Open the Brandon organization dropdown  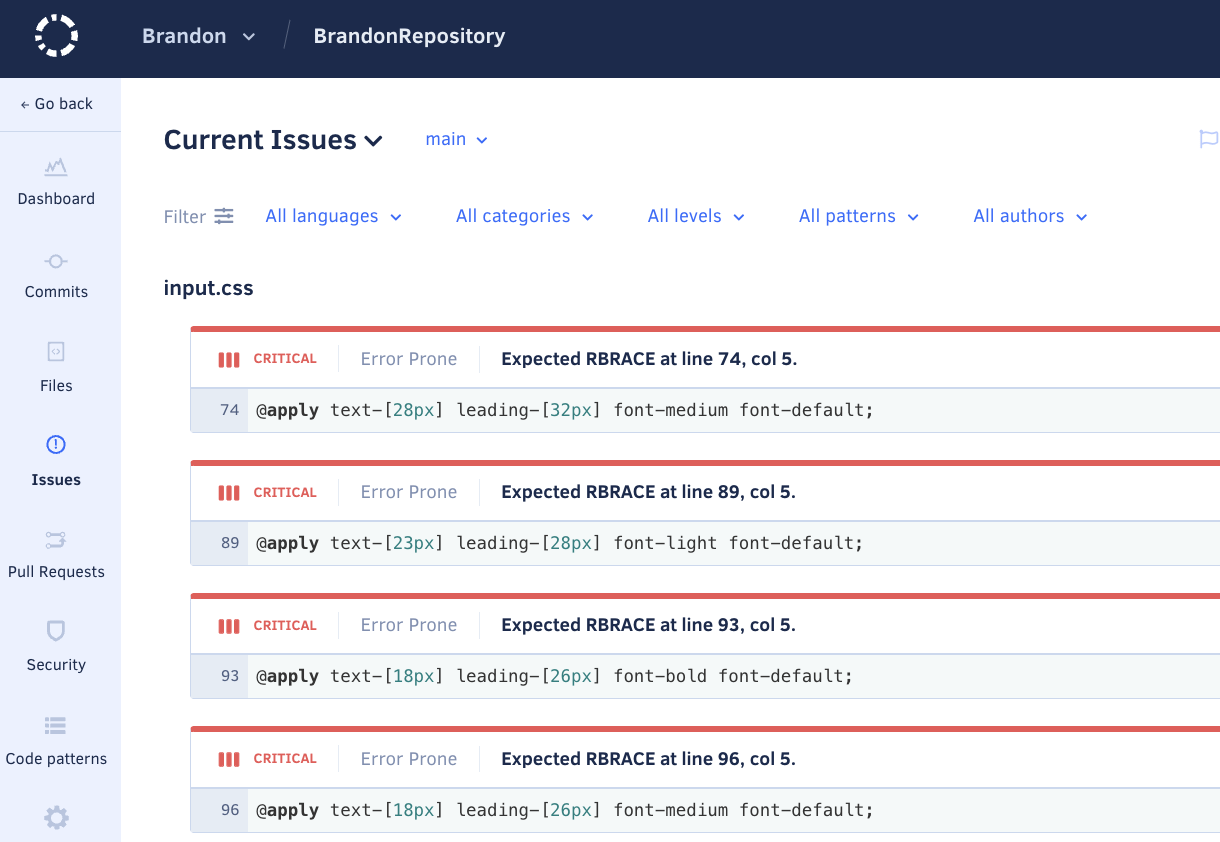point(198,36)
